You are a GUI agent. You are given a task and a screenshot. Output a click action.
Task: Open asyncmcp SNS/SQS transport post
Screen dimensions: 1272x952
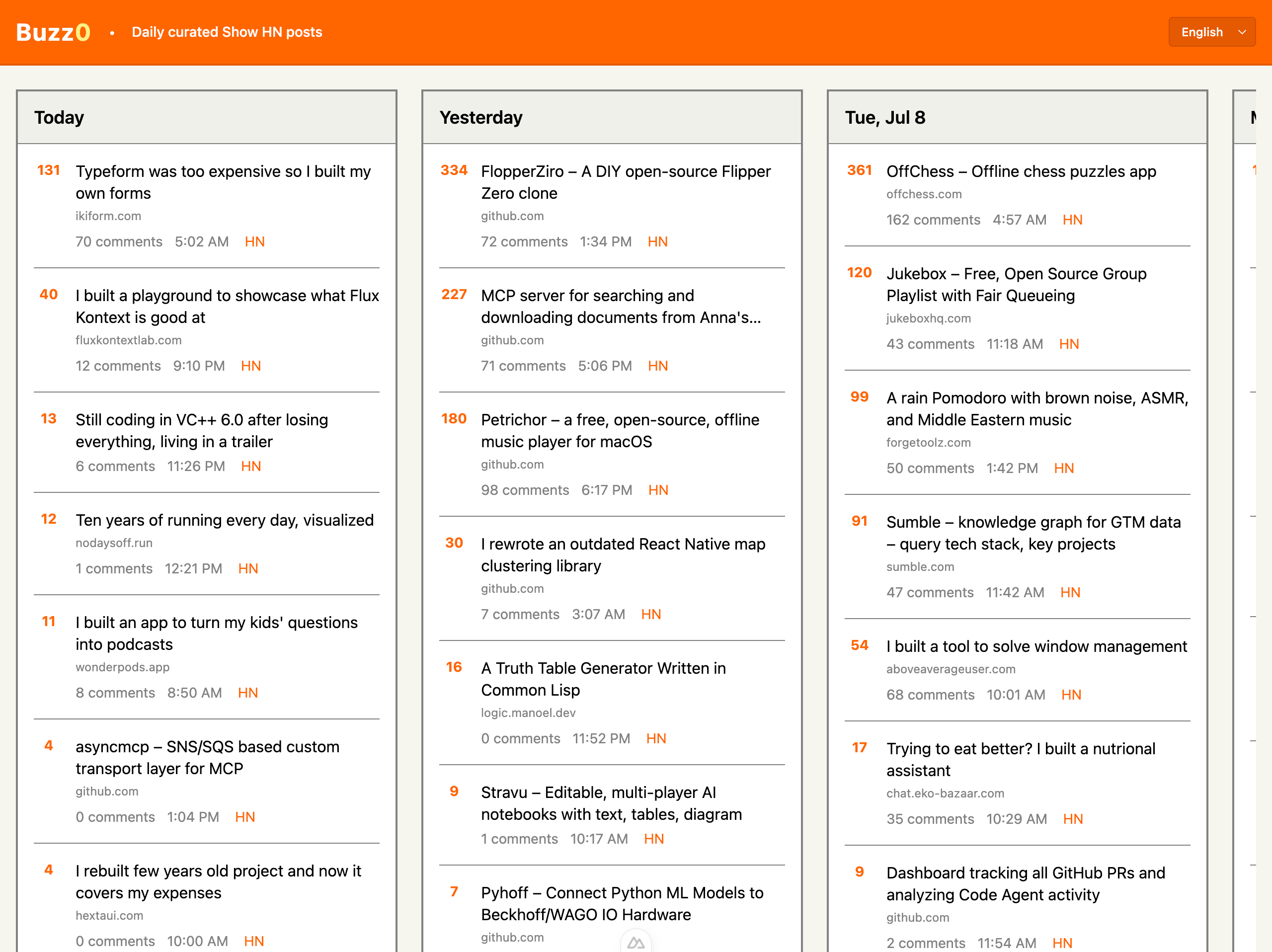(x=207, y=758)
